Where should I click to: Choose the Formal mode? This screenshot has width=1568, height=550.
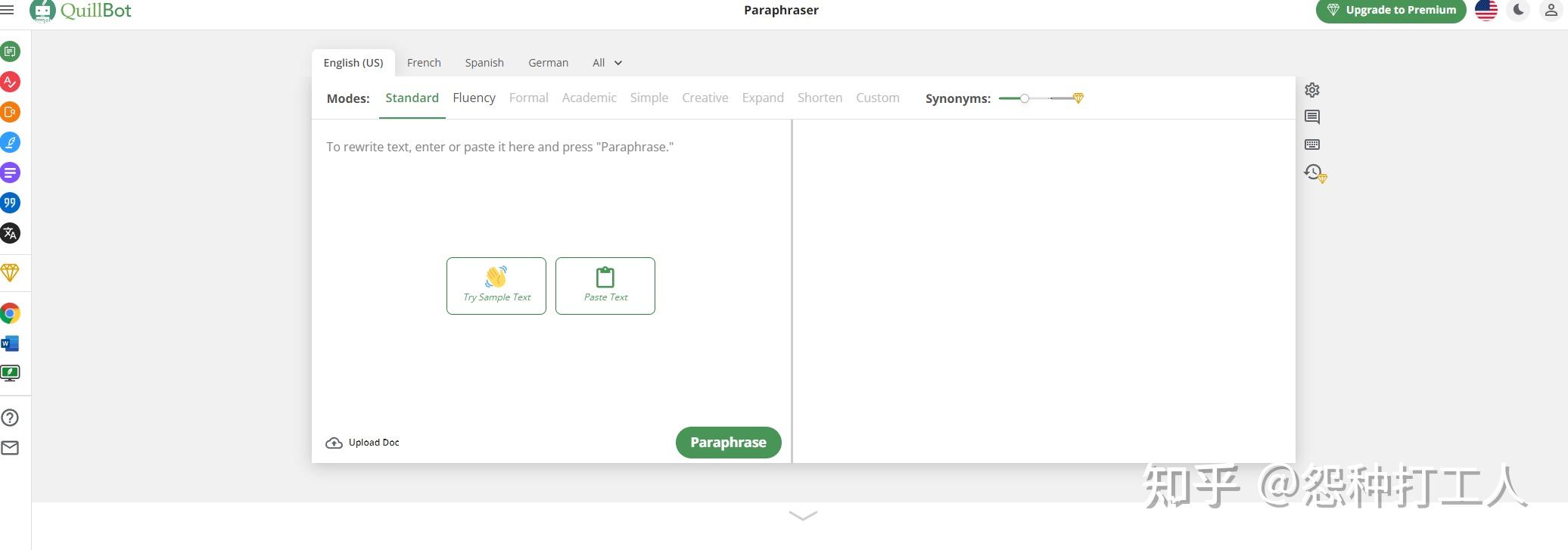tap(528, 98)
